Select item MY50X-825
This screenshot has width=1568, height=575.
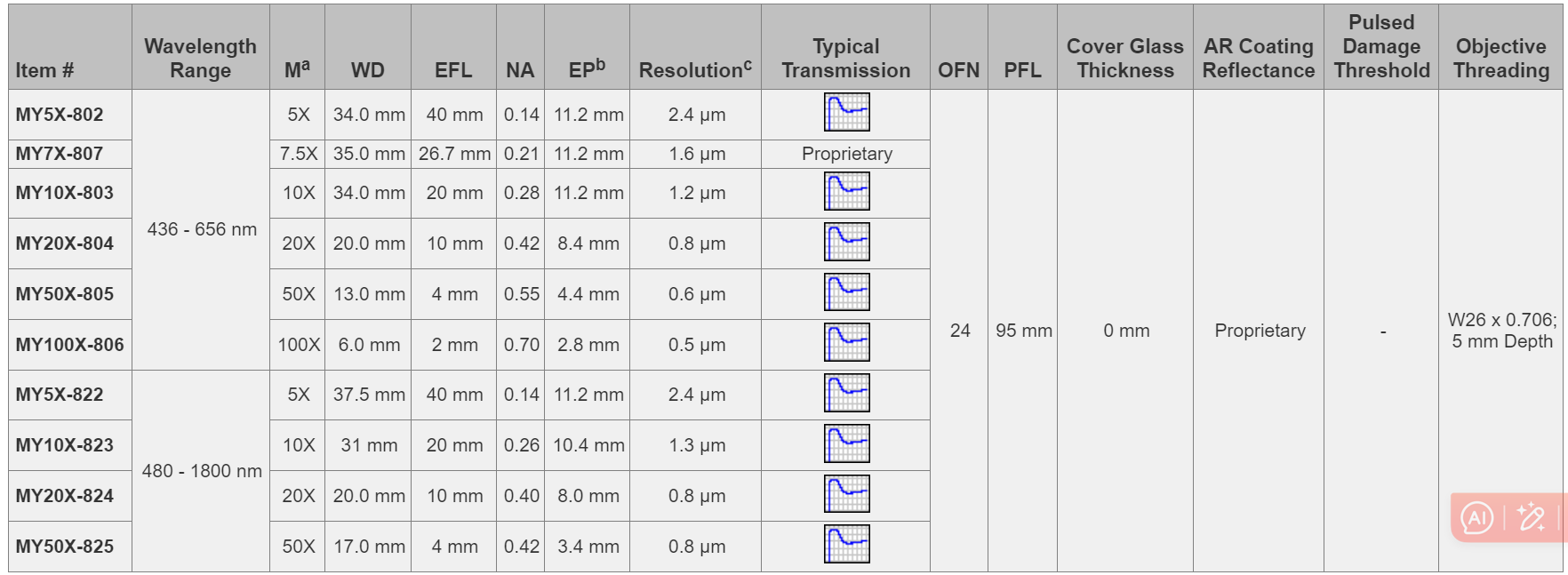[64, 547]
